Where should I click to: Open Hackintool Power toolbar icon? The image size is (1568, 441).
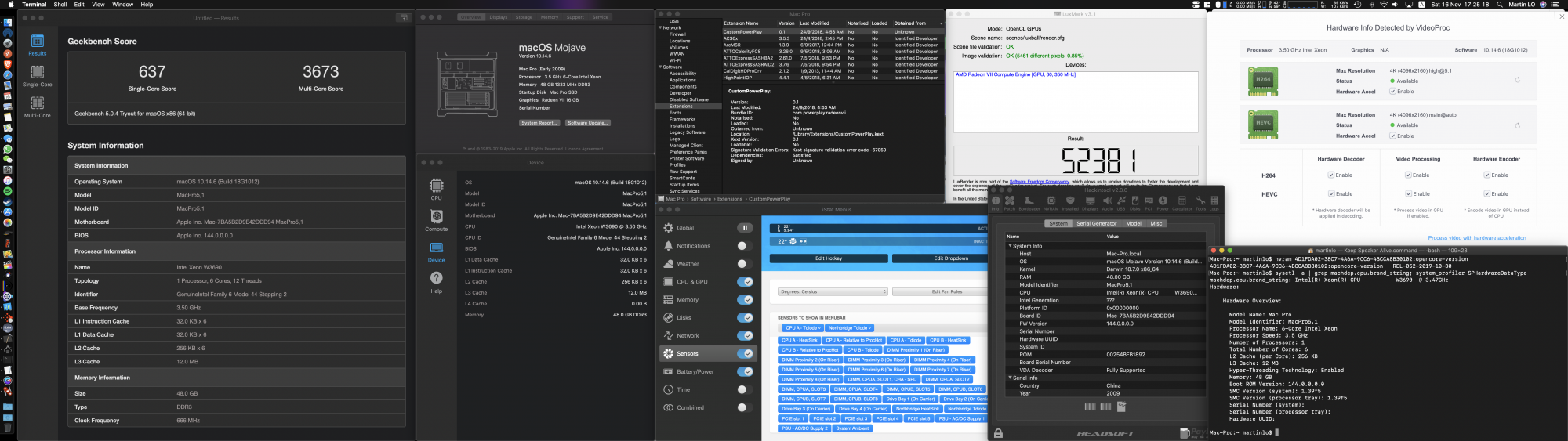coord(1163,204)
